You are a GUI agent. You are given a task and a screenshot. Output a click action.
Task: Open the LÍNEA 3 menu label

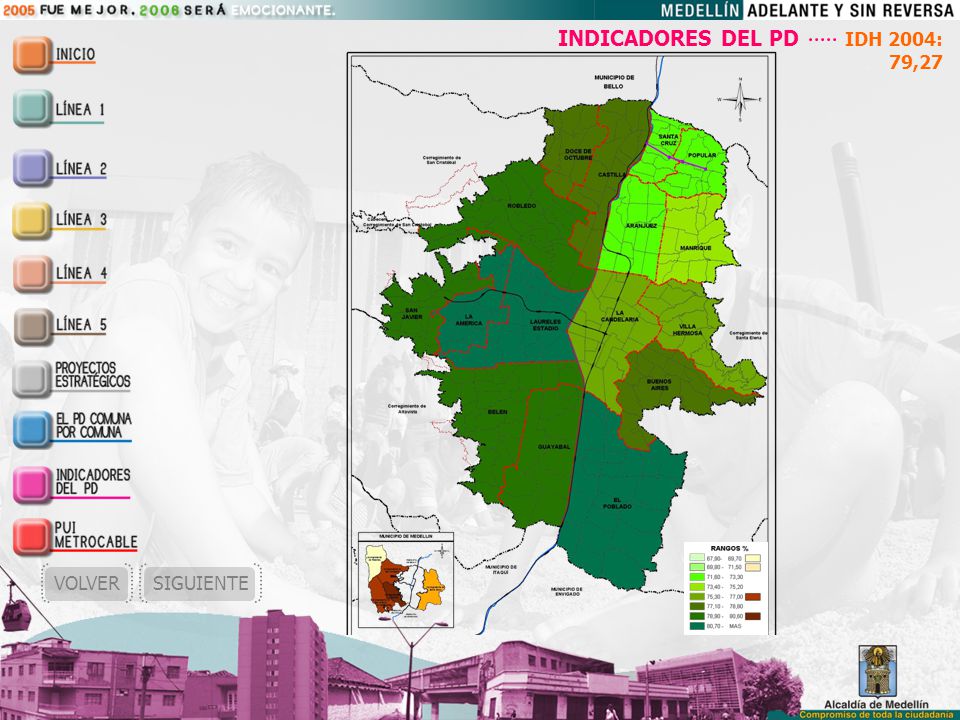tap(81, 219)
